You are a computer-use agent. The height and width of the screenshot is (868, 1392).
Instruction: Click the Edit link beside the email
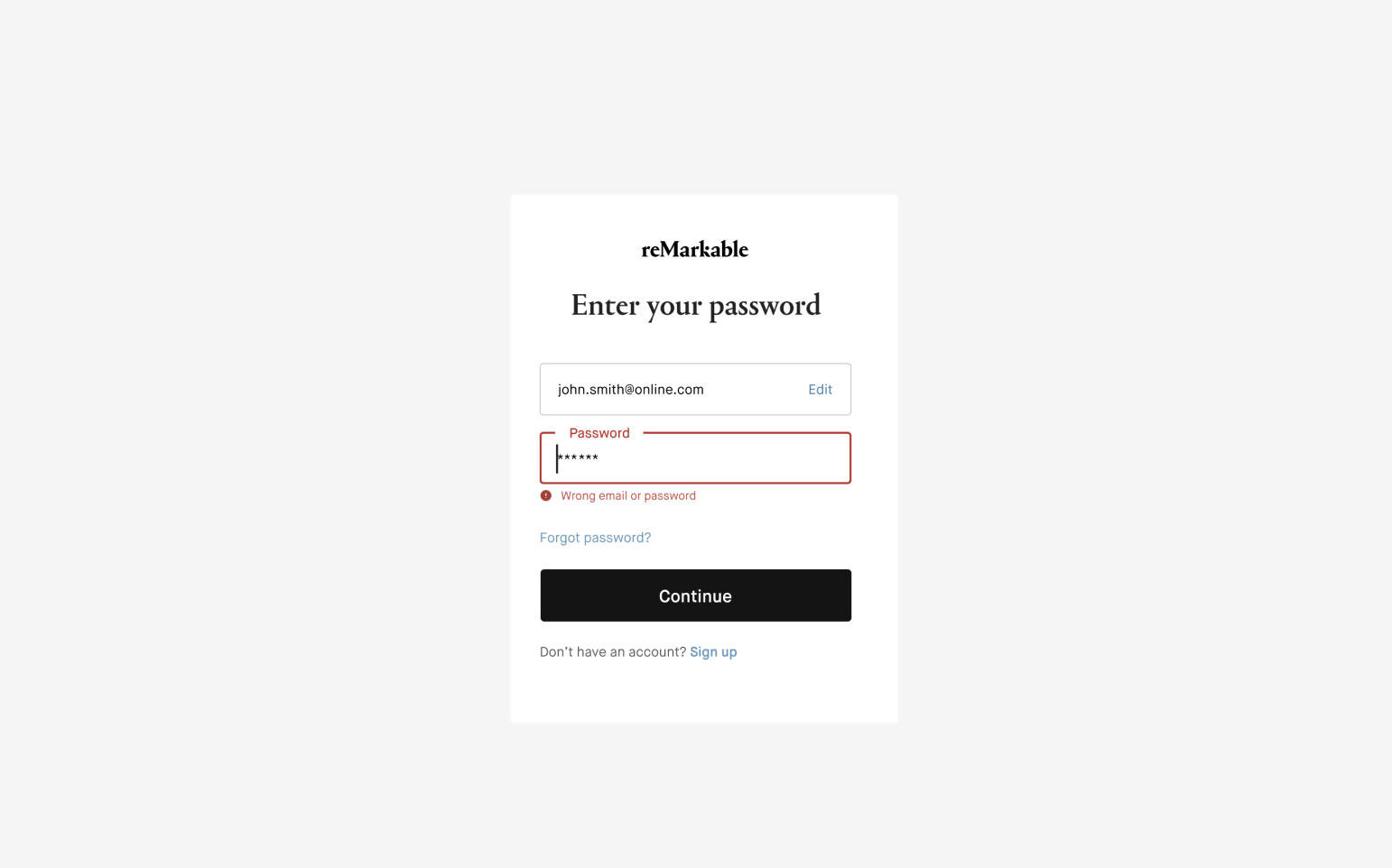tap(820, 390)
